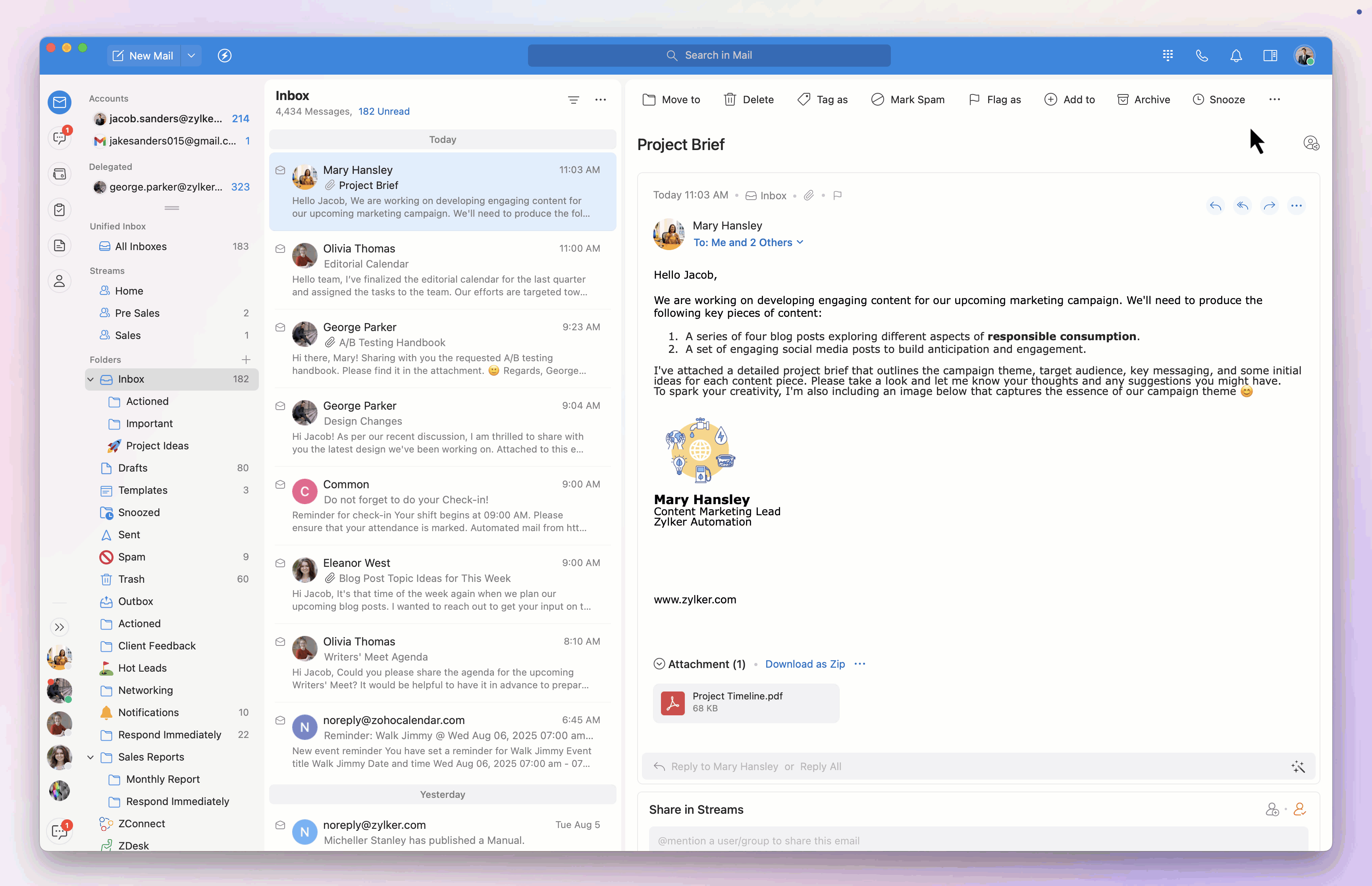The width and height of the screenshot is (1372, 886).
Task: Click the reply all arrow icon
Action: coord(1243,206)
